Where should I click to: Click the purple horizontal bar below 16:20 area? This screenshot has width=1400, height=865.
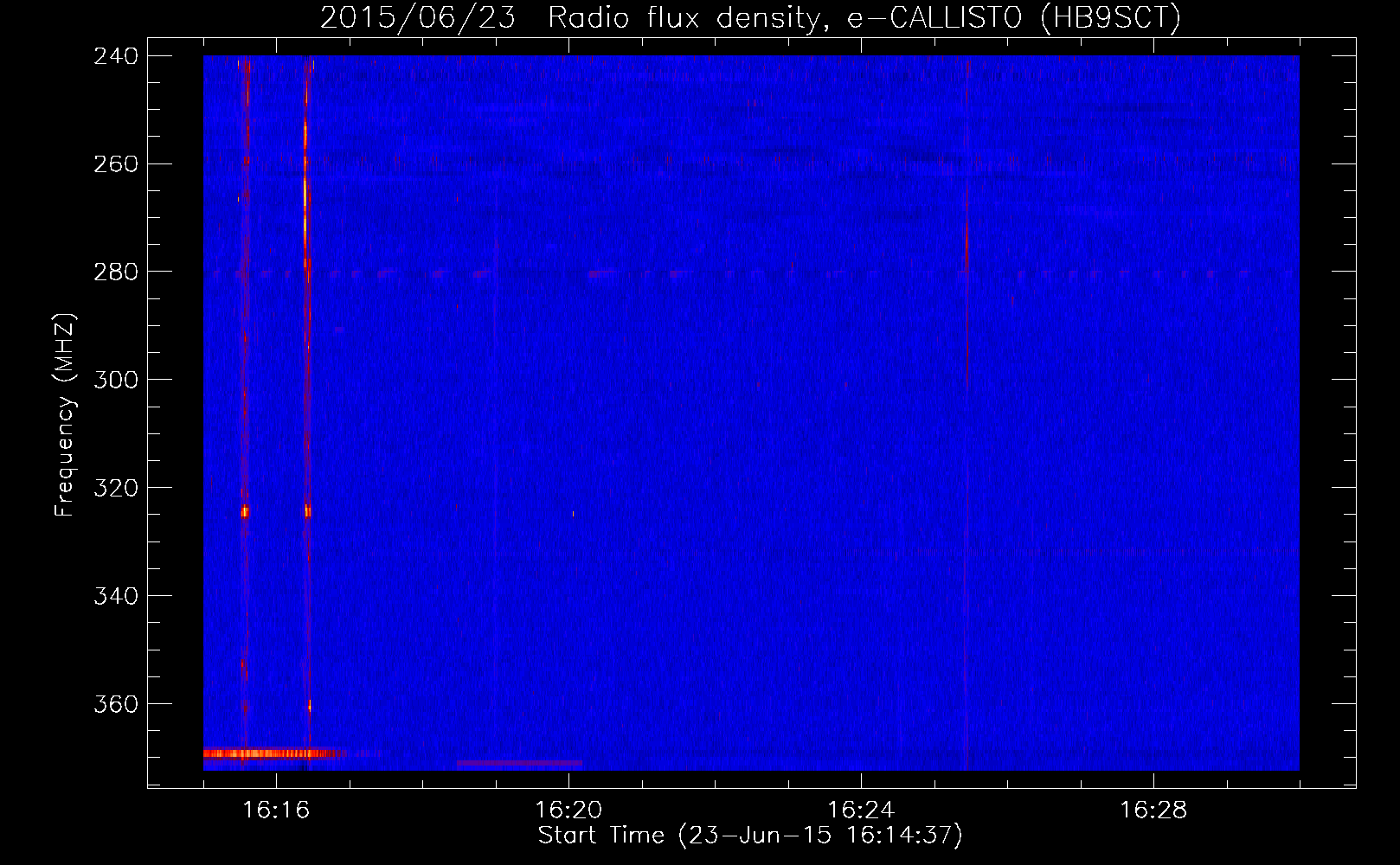[519, 764]
